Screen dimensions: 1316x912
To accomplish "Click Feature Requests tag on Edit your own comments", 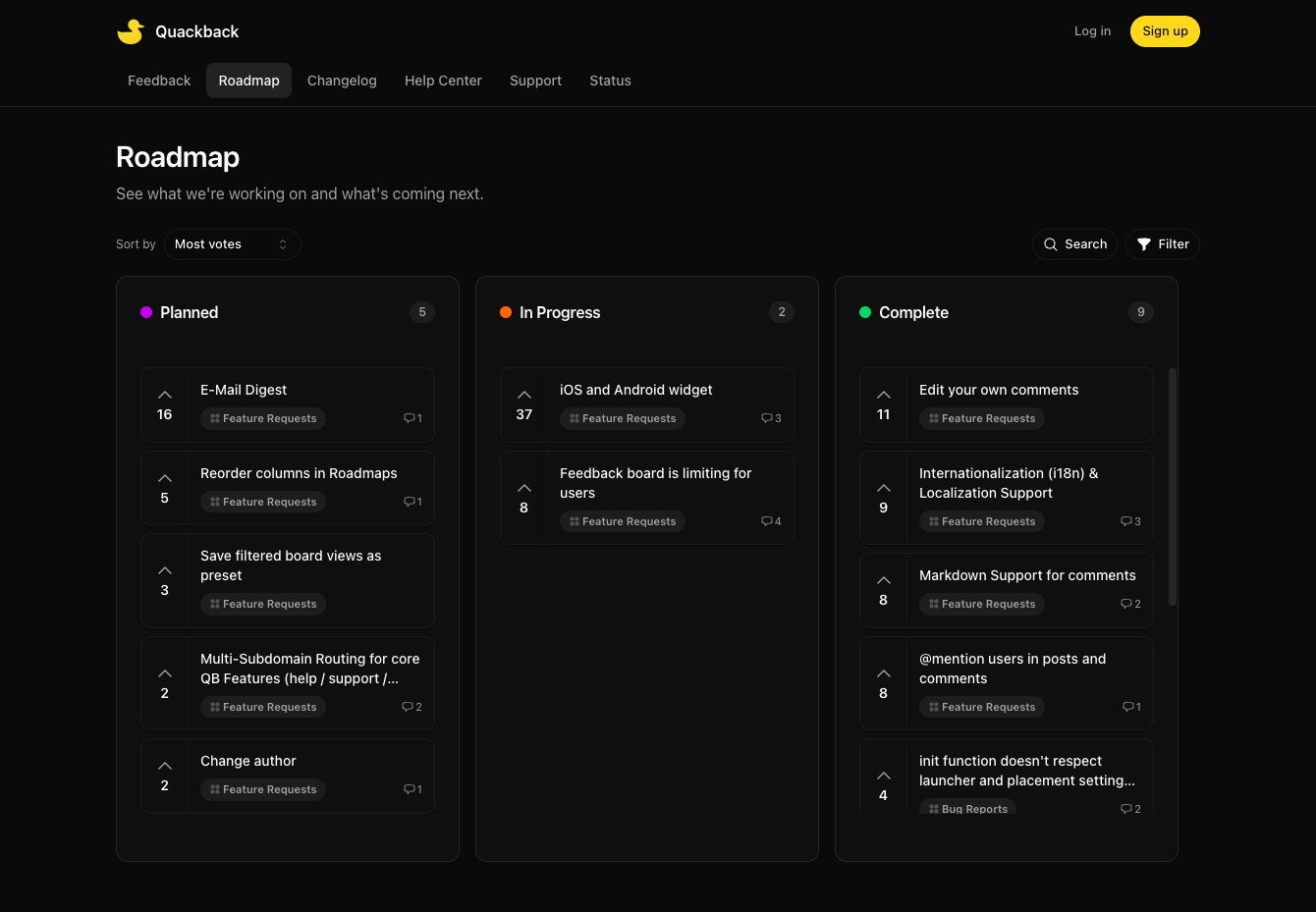I will click(x=982, y=418).
